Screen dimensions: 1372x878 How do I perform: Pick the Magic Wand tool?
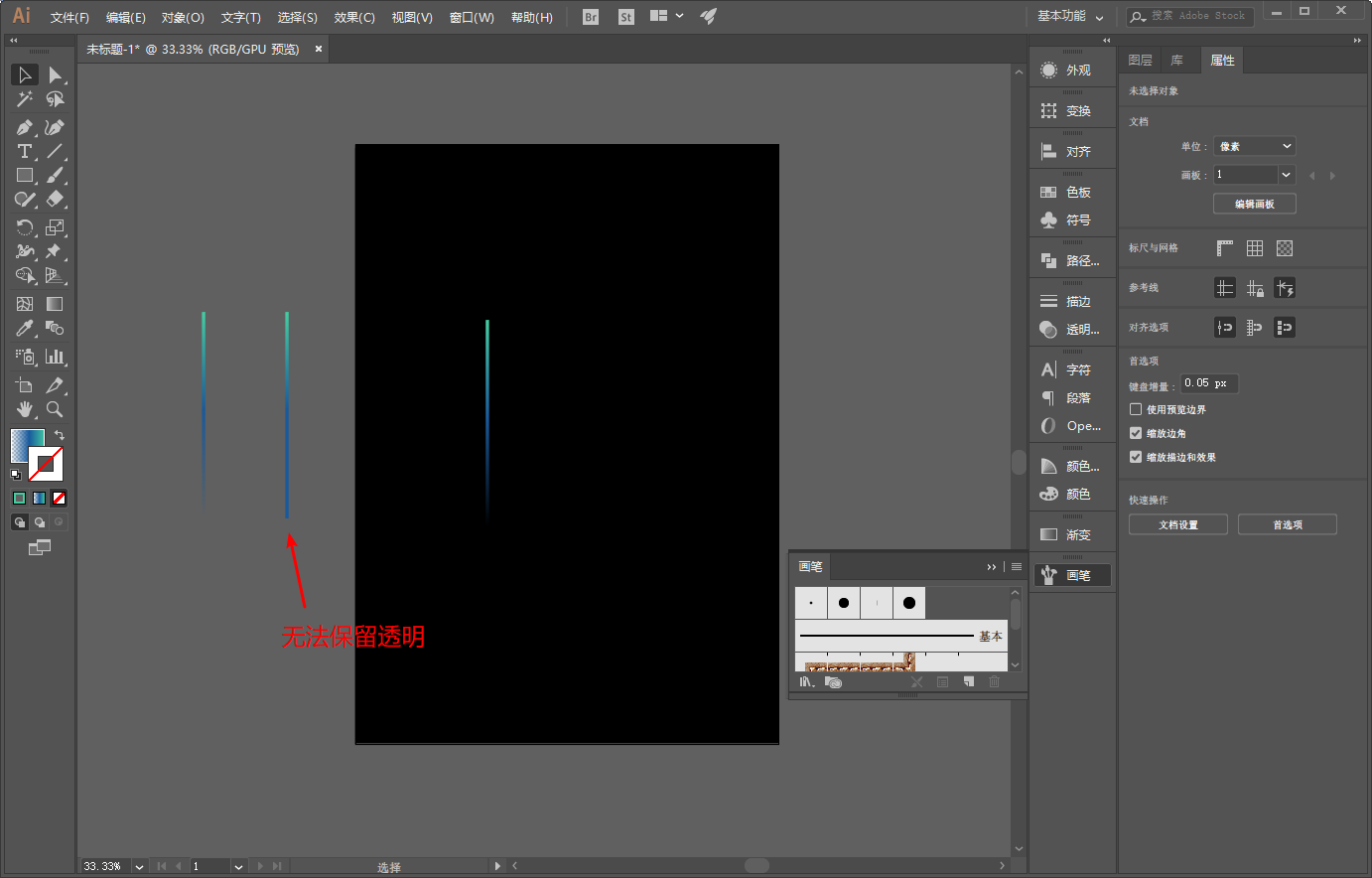[x=25, y=99]
